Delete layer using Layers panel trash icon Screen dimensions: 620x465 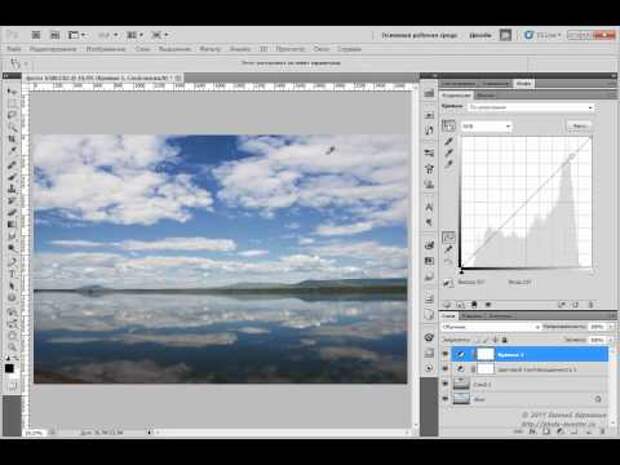click(x=602, y=431)
